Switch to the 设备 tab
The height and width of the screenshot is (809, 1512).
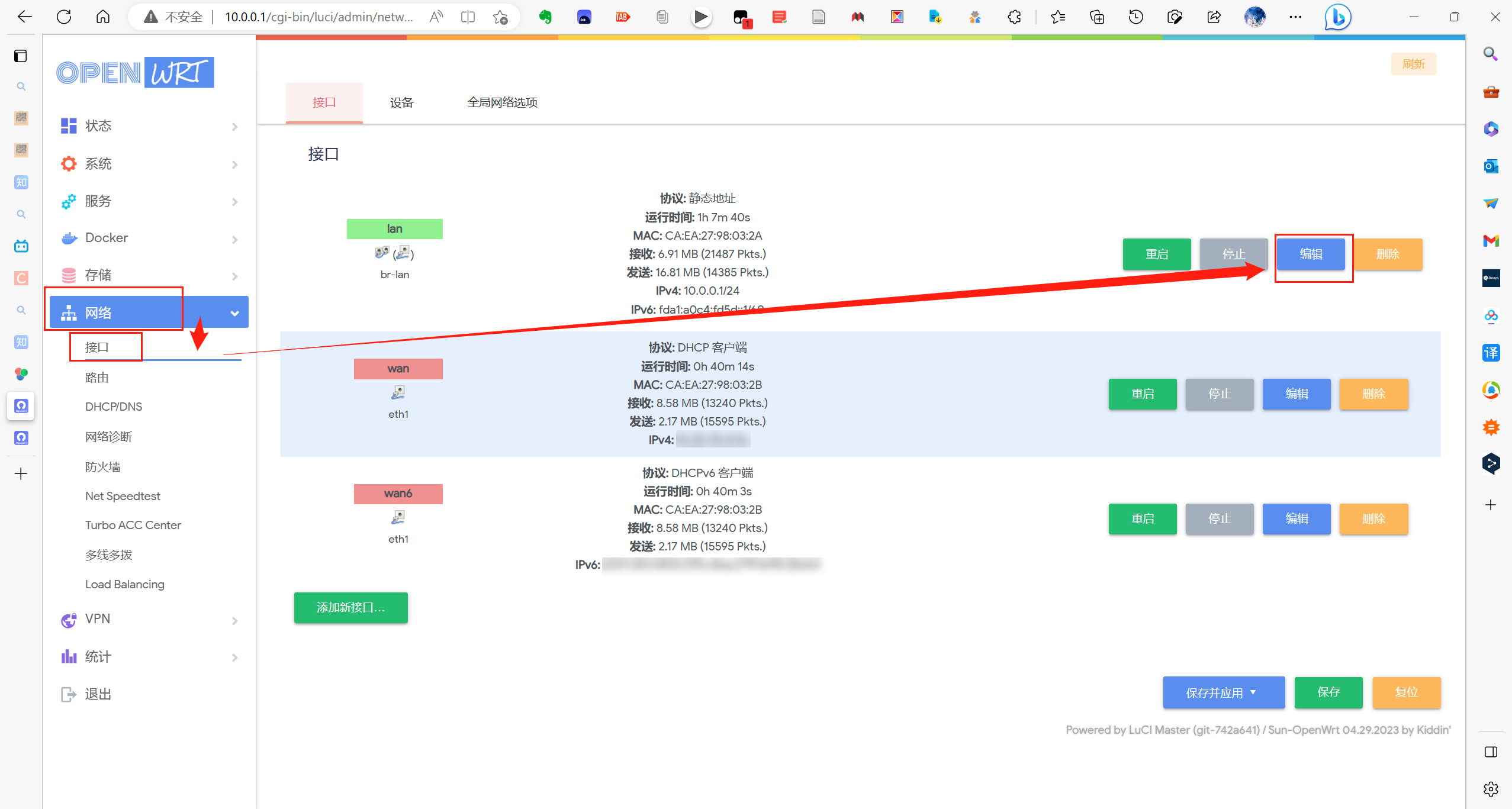(x=401, y=102)
